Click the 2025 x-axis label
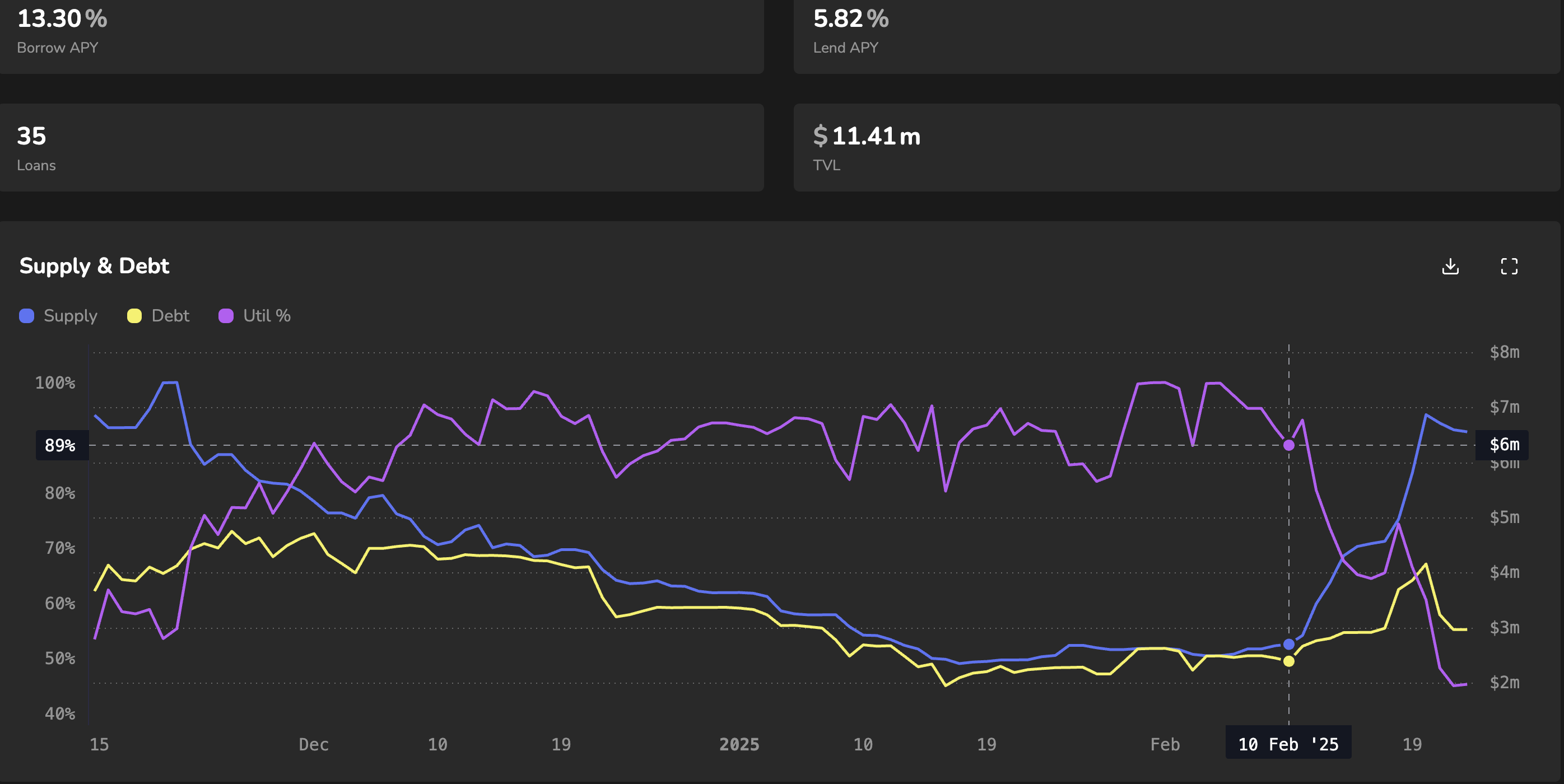 739,745
